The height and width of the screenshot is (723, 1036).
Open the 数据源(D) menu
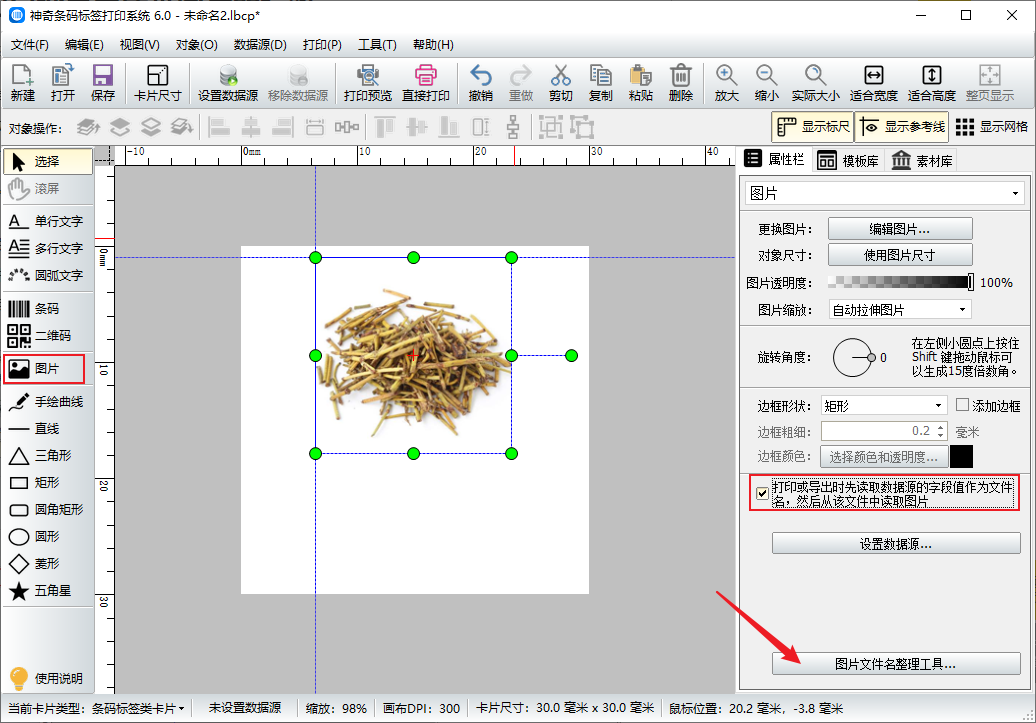pos(260,45)
